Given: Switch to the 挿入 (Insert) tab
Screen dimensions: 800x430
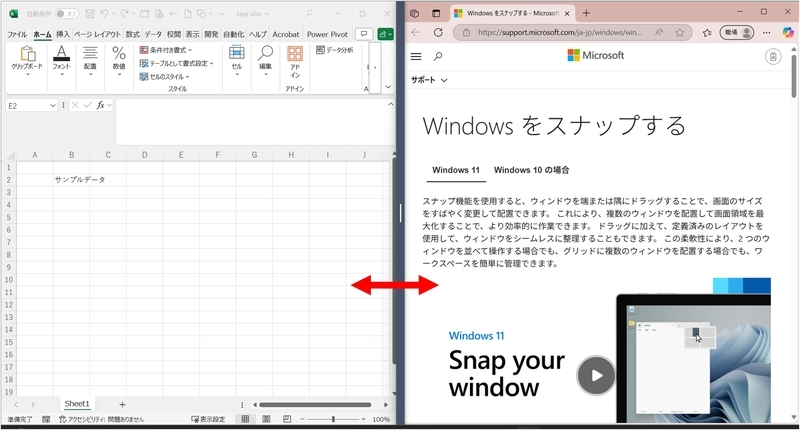Looking at the screenshot, I should click(63, 34).
